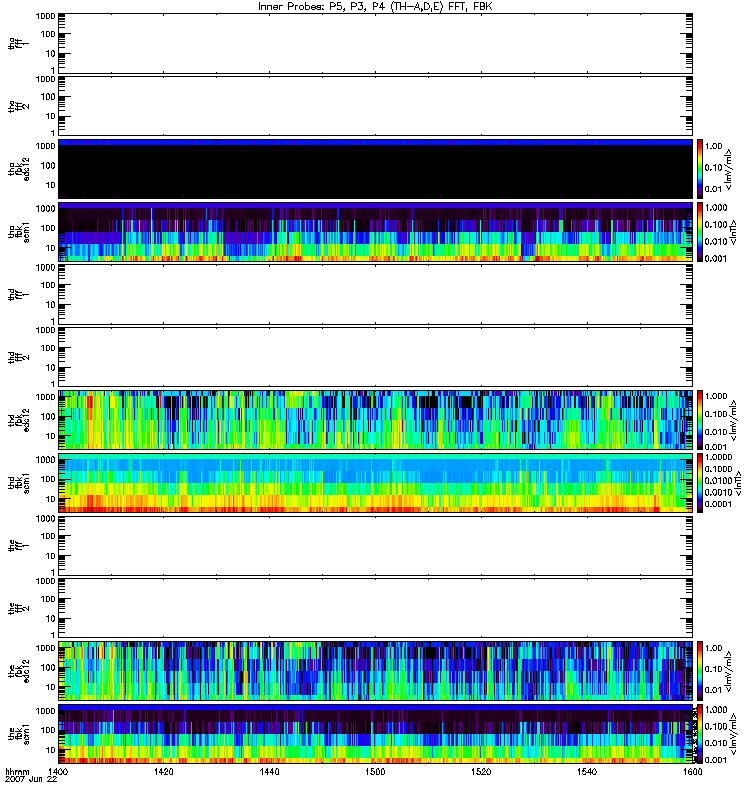The height and width of the screenshot is (800, 750).
Task: Click the 'the fff 2' y-axis label
Action: (x=19, y=608)
